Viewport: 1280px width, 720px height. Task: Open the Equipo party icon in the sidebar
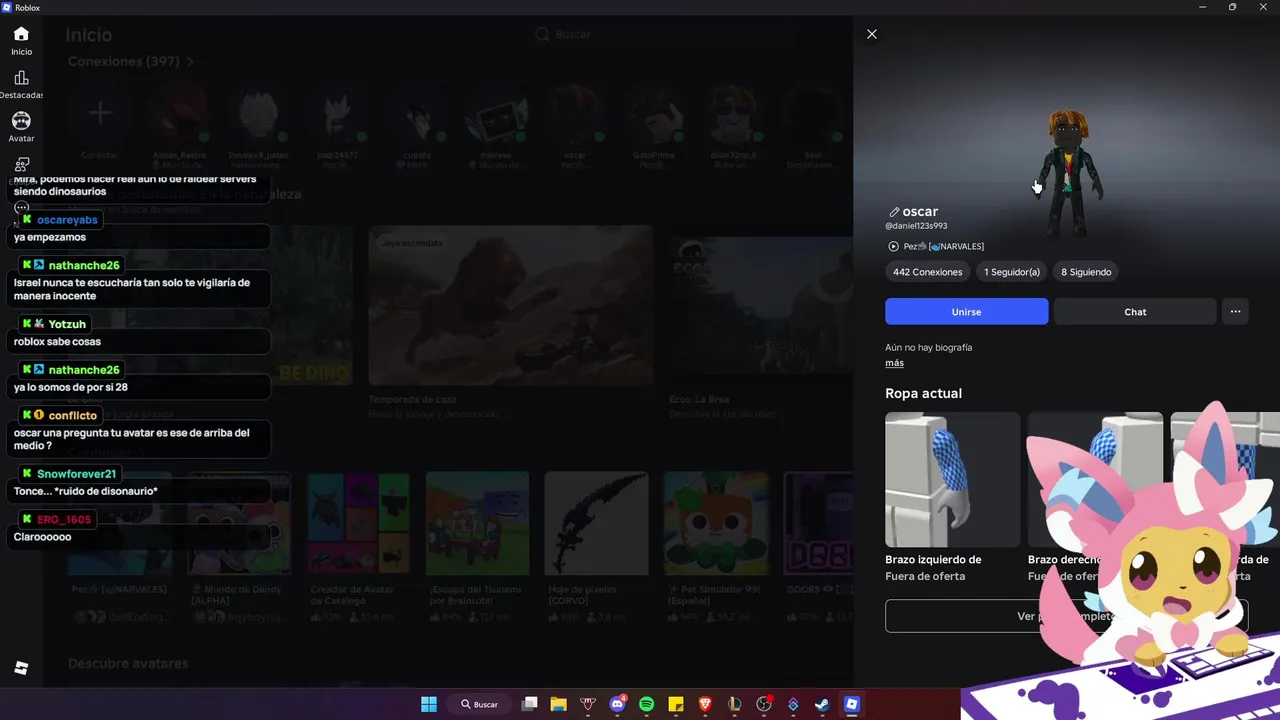[21, 165]
